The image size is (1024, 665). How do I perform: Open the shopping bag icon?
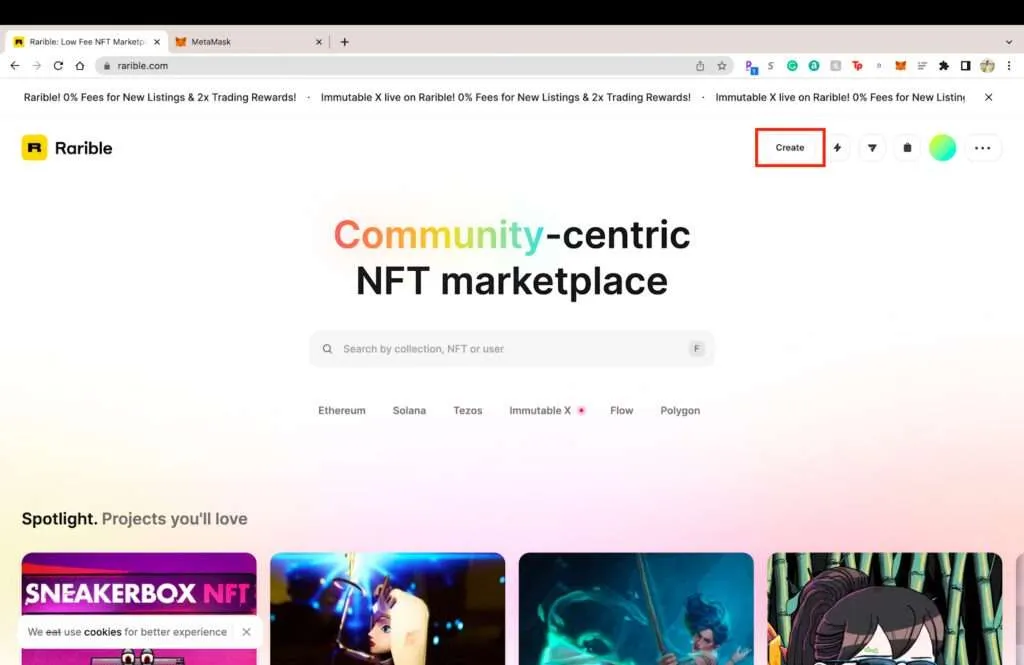tap(907, 147)
